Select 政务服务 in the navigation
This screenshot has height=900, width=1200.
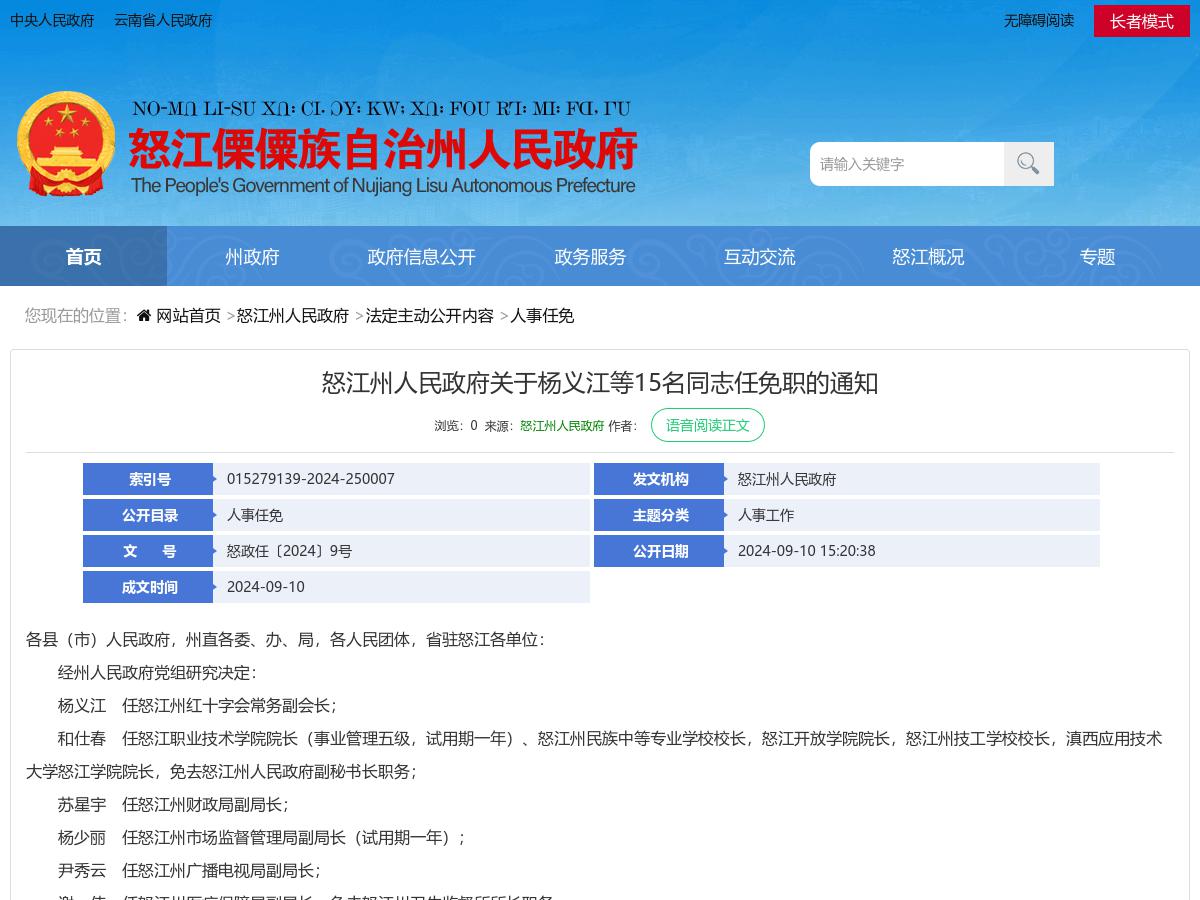coord(590,256)
